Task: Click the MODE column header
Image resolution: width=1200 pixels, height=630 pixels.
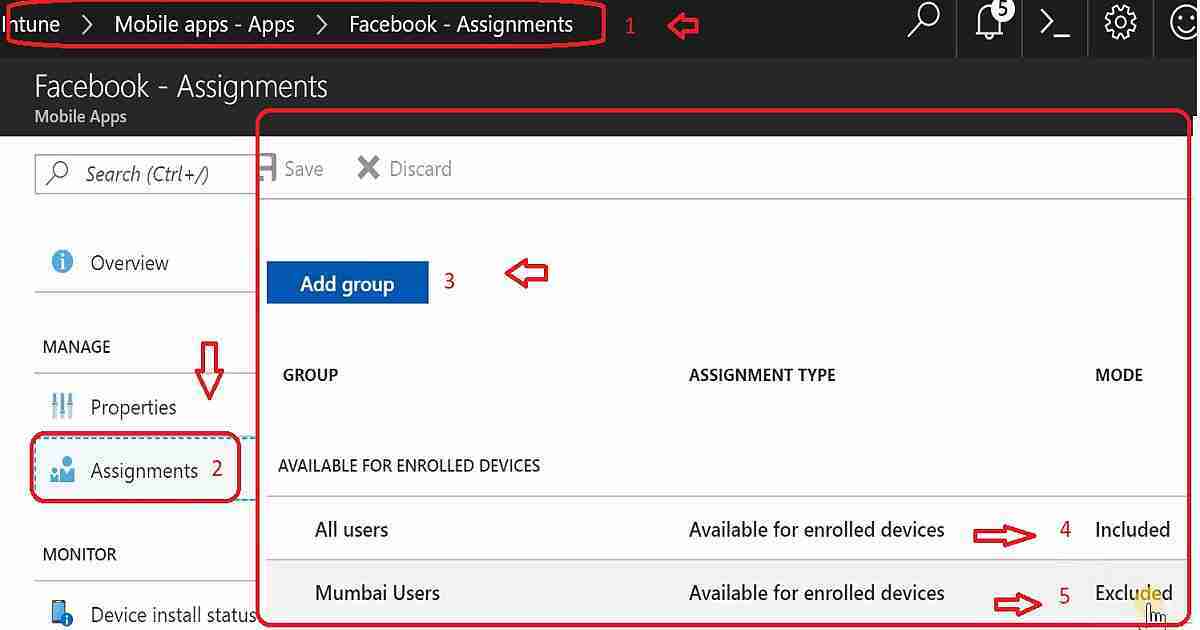Action: click(1119, 375)
